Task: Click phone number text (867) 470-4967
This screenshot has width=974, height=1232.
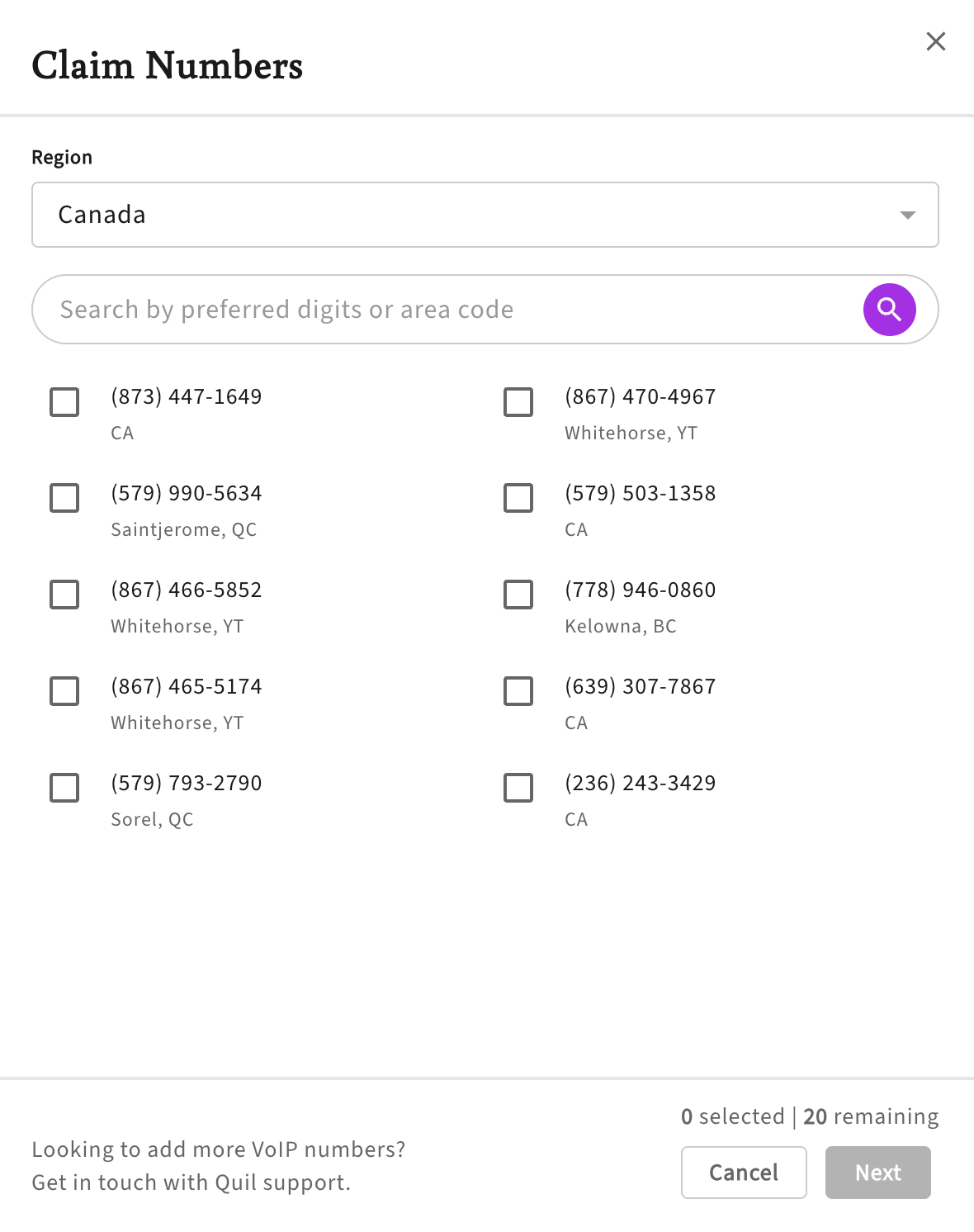Action: click(641, 397)
